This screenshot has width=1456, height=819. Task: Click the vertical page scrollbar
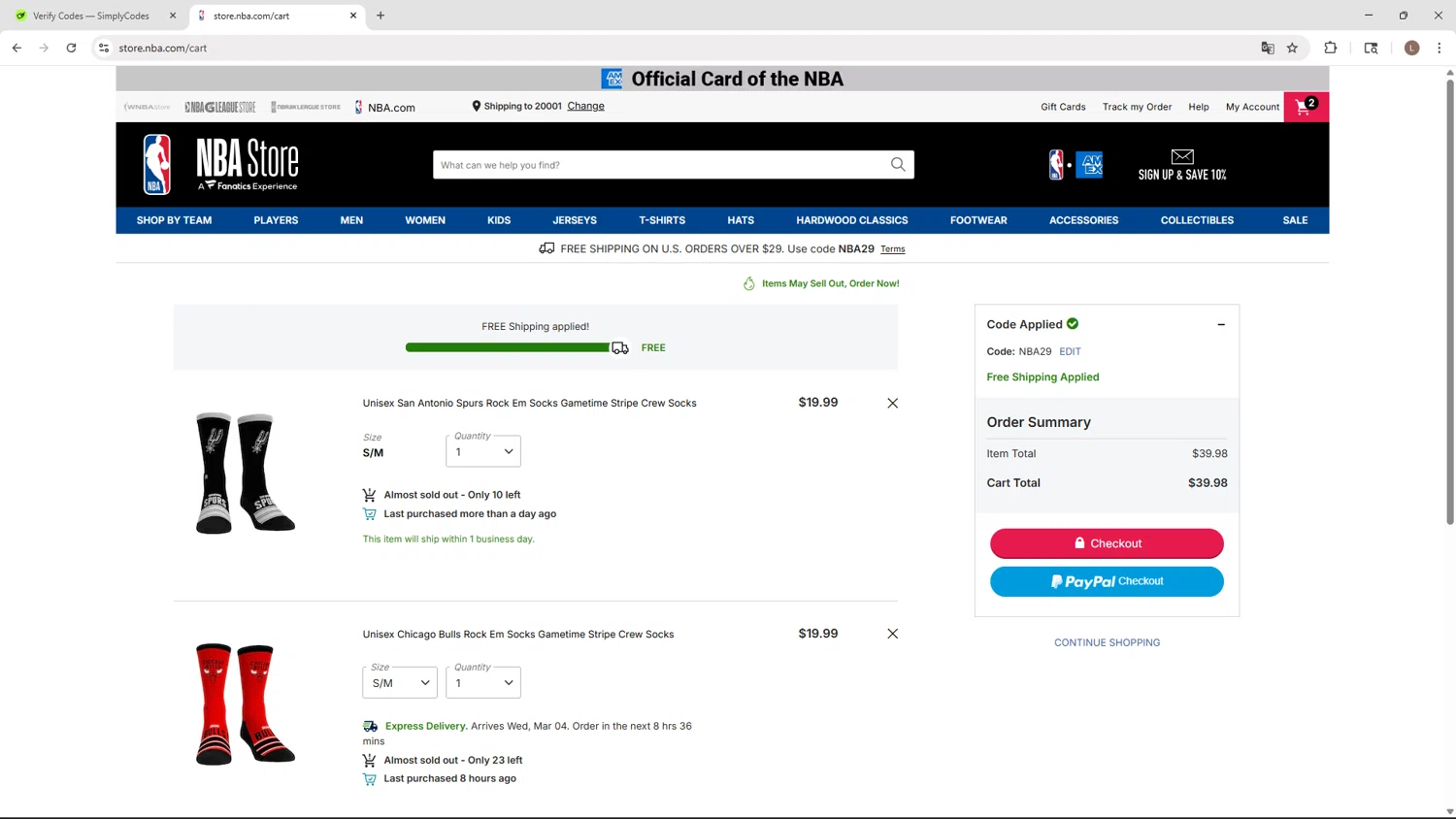1450,301
